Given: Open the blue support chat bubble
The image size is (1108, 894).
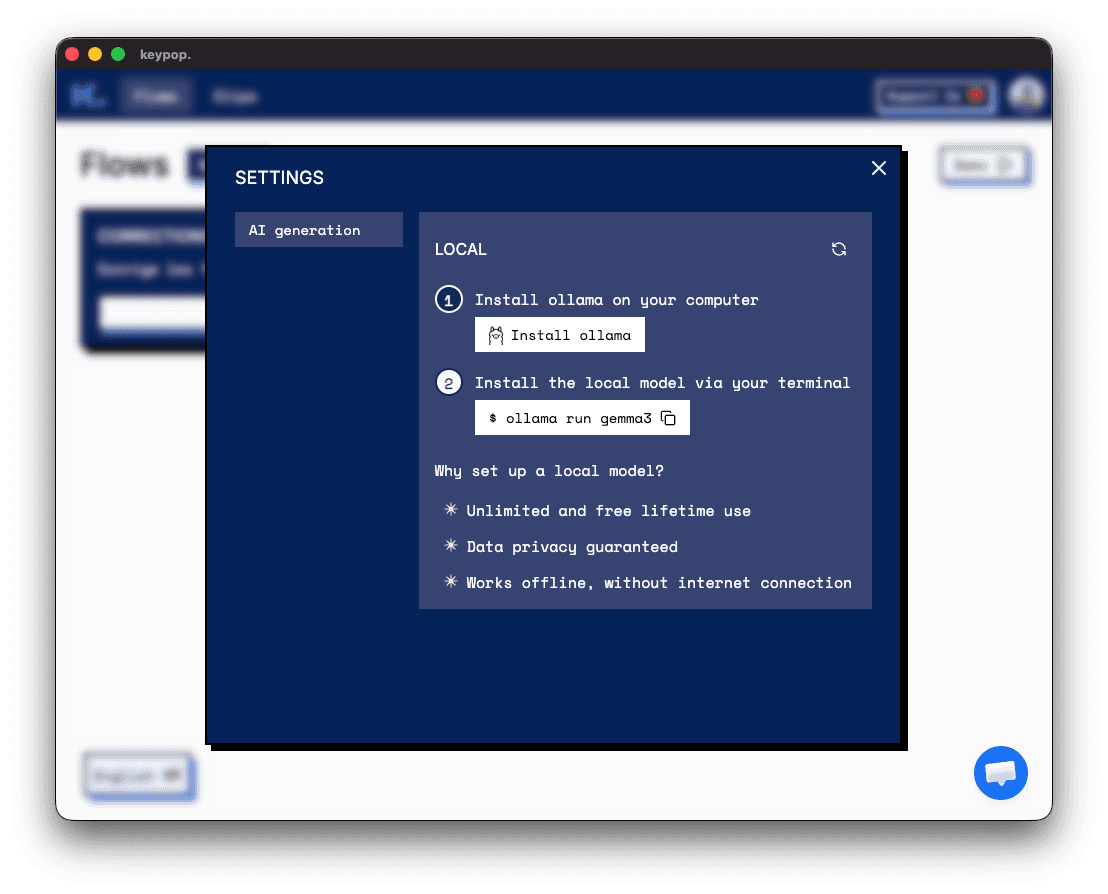Looking at the screenshot, I should point(1001,773).
